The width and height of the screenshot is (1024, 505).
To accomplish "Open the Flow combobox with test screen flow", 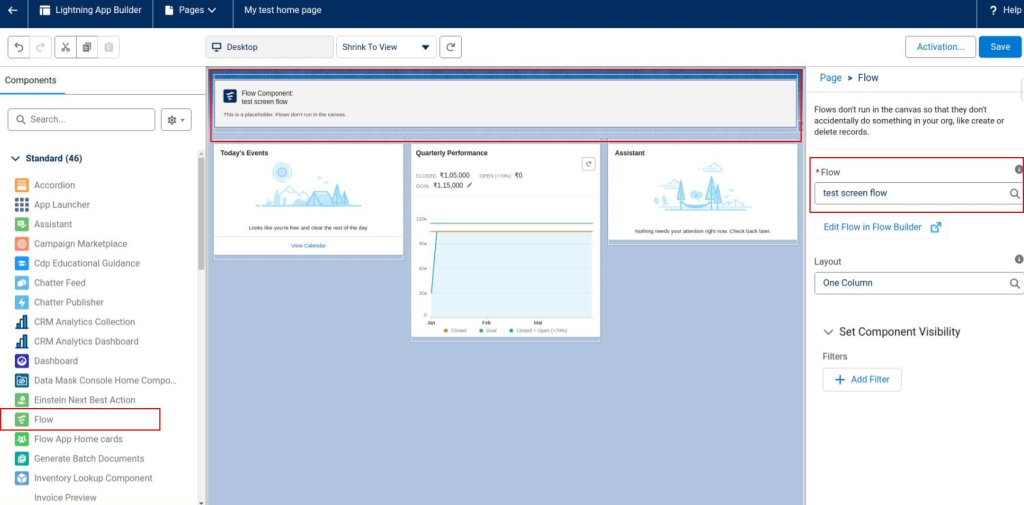I will tap(918, 193).
